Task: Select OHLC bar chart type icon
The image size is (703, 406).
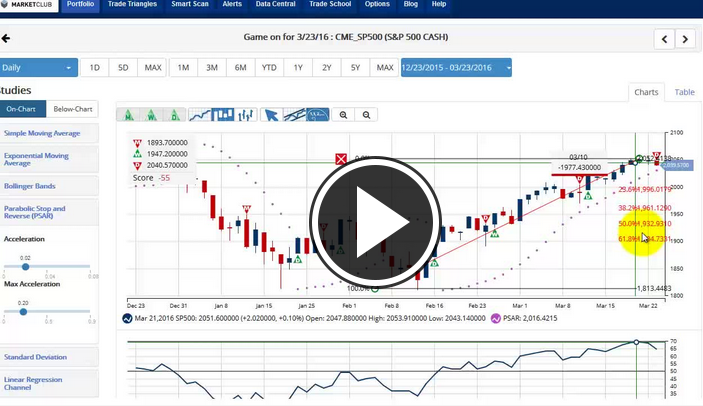Action: (244, 115)
